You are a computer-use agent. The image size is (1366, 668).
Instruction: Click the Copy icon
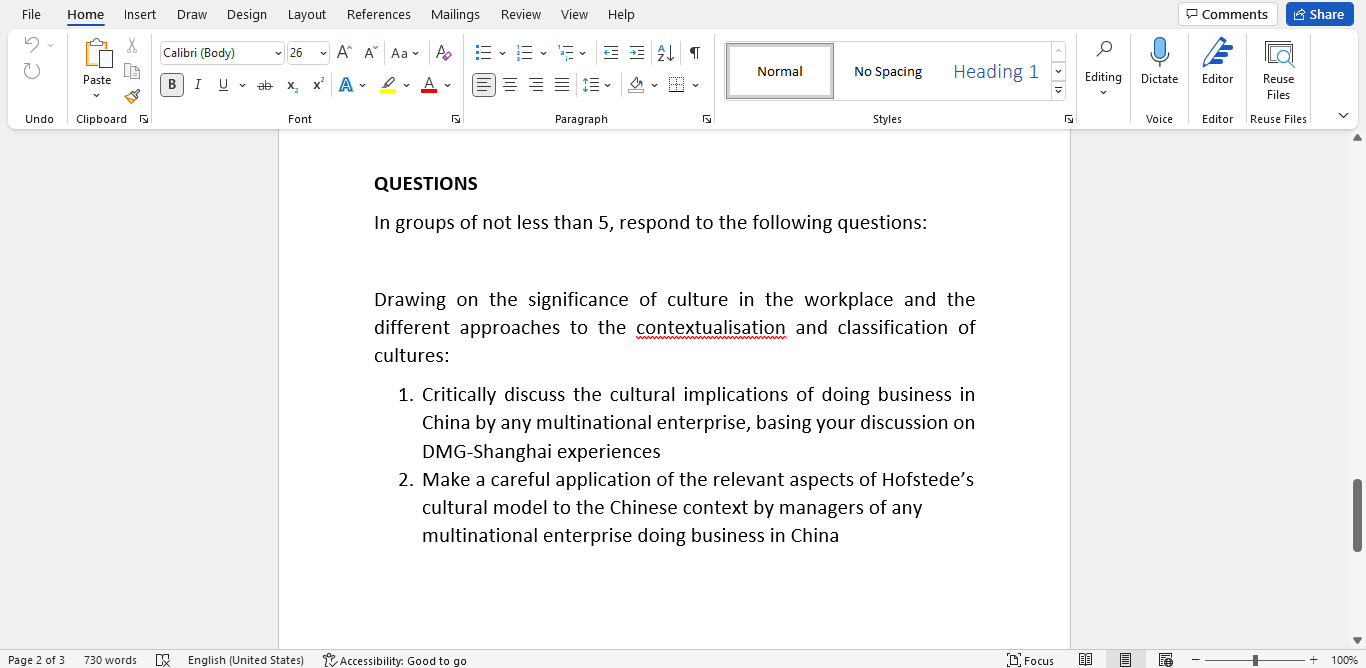[132, 71]
